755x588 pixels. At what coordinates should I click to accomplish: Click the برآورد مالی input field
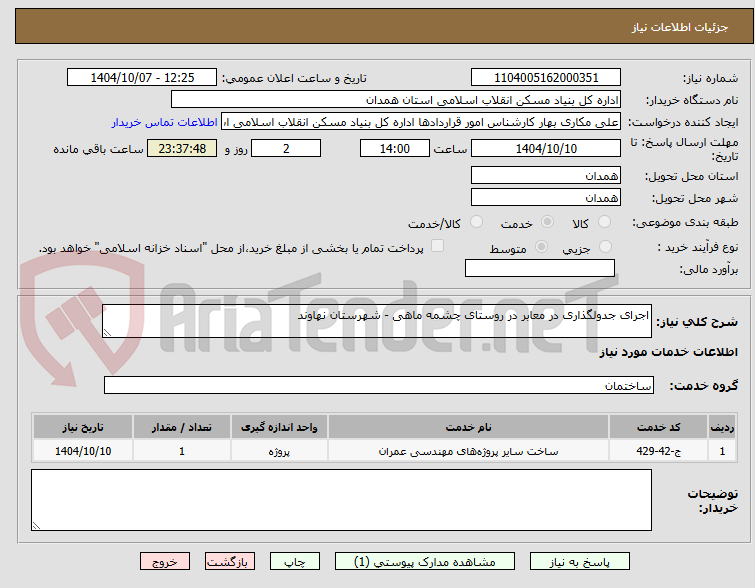tap(540, 268)
